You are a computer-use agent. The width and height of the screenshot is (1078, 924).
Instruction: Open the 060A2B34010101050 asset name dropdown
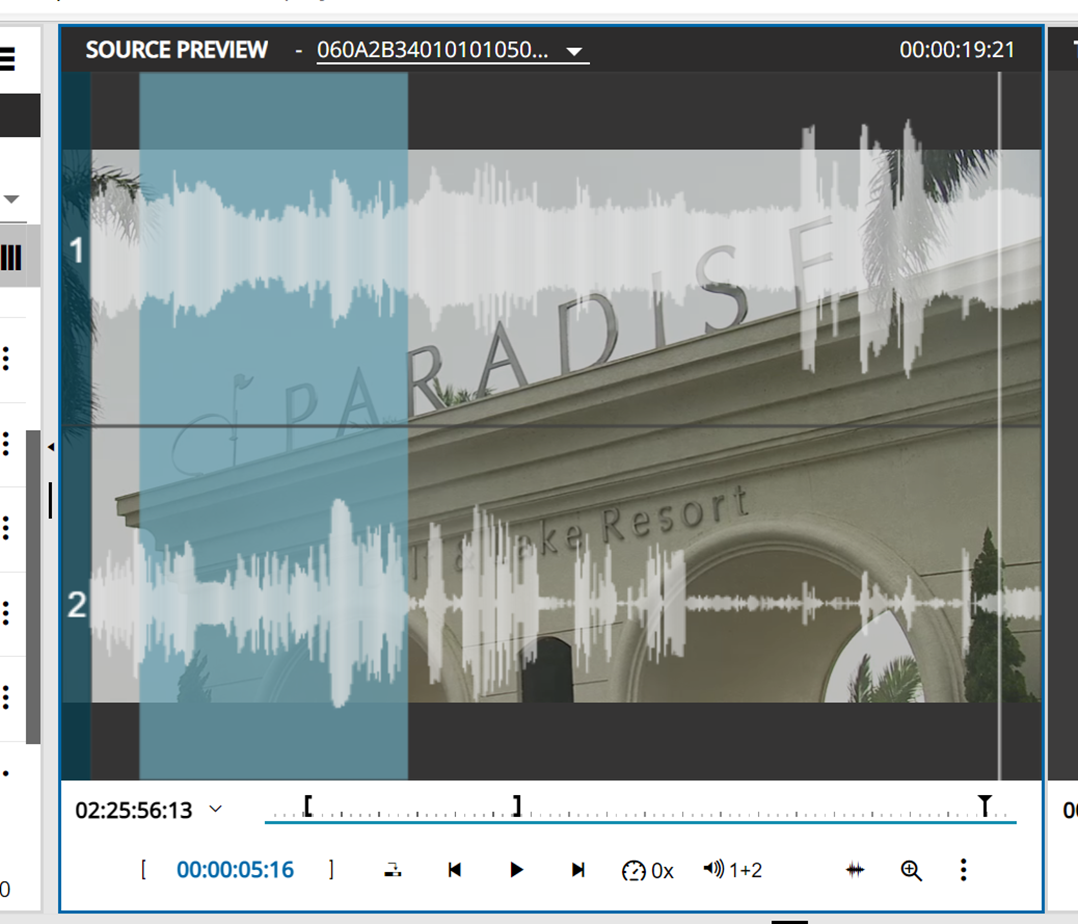(x=452, y=50)
